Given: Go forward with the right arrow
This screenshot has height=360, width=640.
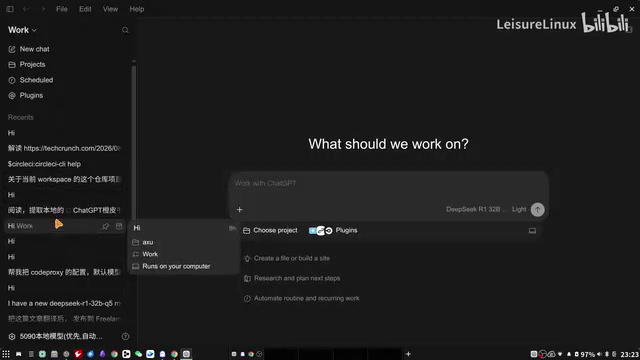Looking at the screenshot, I should (43, 9).
